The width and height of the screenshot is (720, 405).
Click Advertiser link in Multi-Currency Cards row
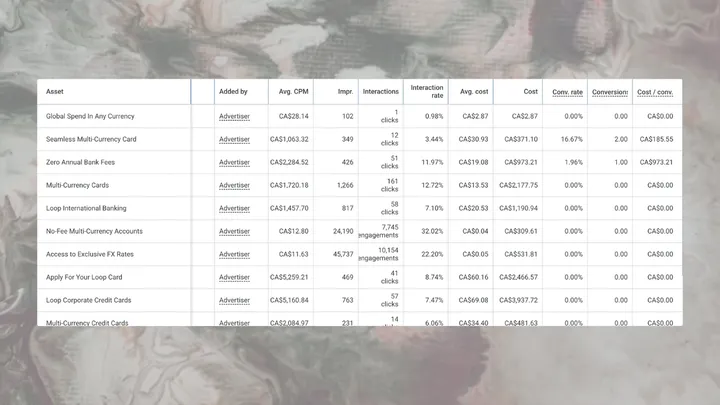[234, 185]
